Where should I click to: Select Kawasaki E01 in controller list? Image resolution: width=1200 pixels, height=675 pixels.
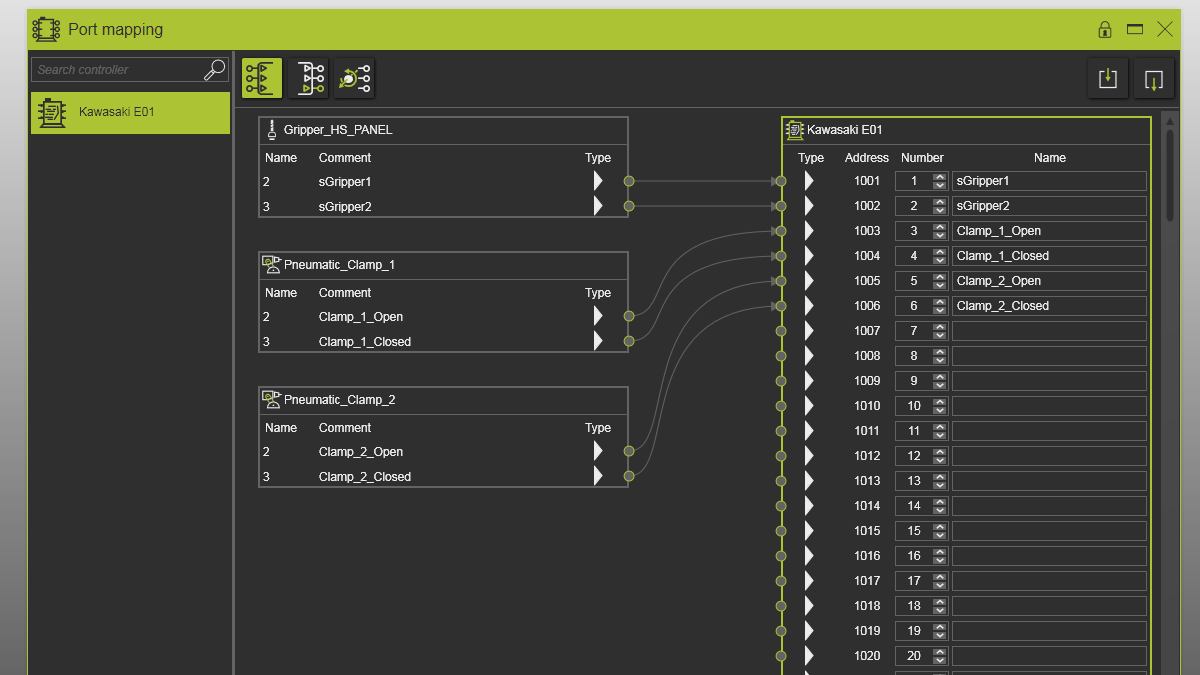[x=130, y=113]
